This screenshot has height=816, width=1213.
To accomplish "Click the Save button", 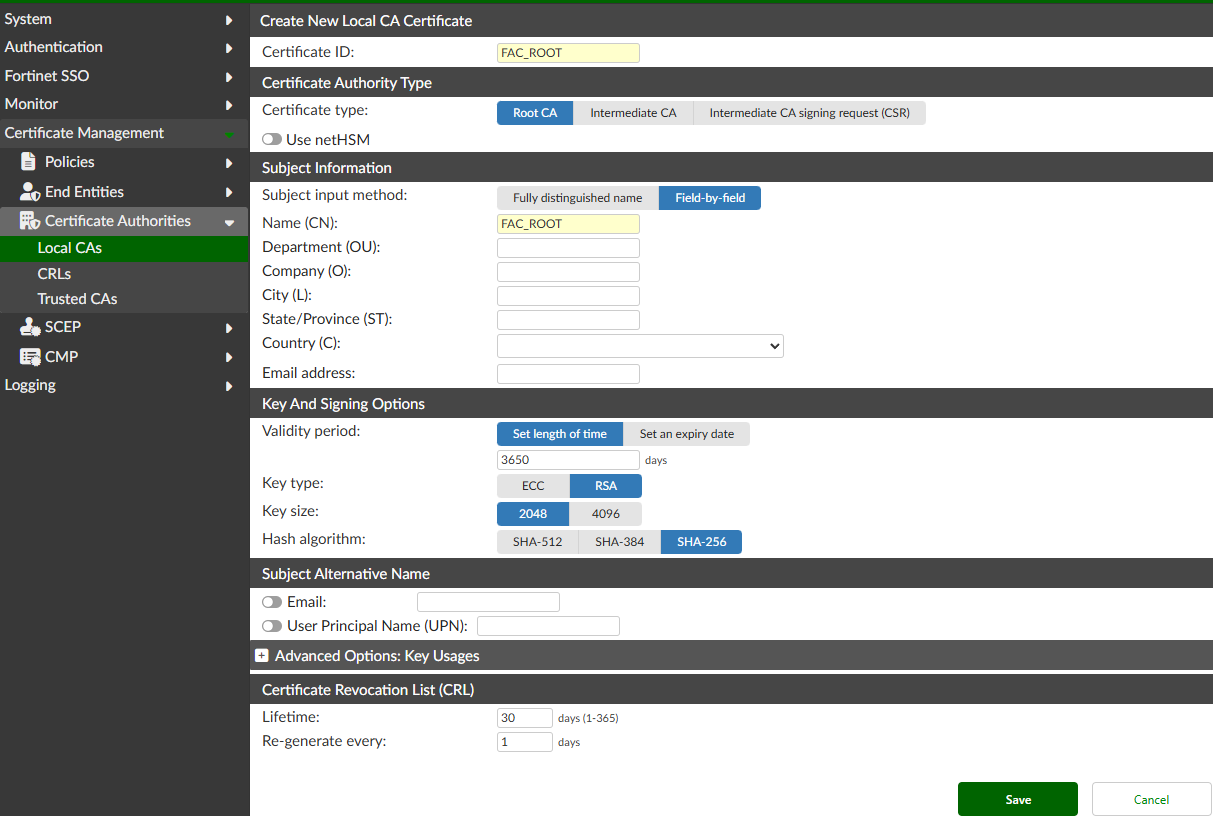I will (x=1018, y=799).
